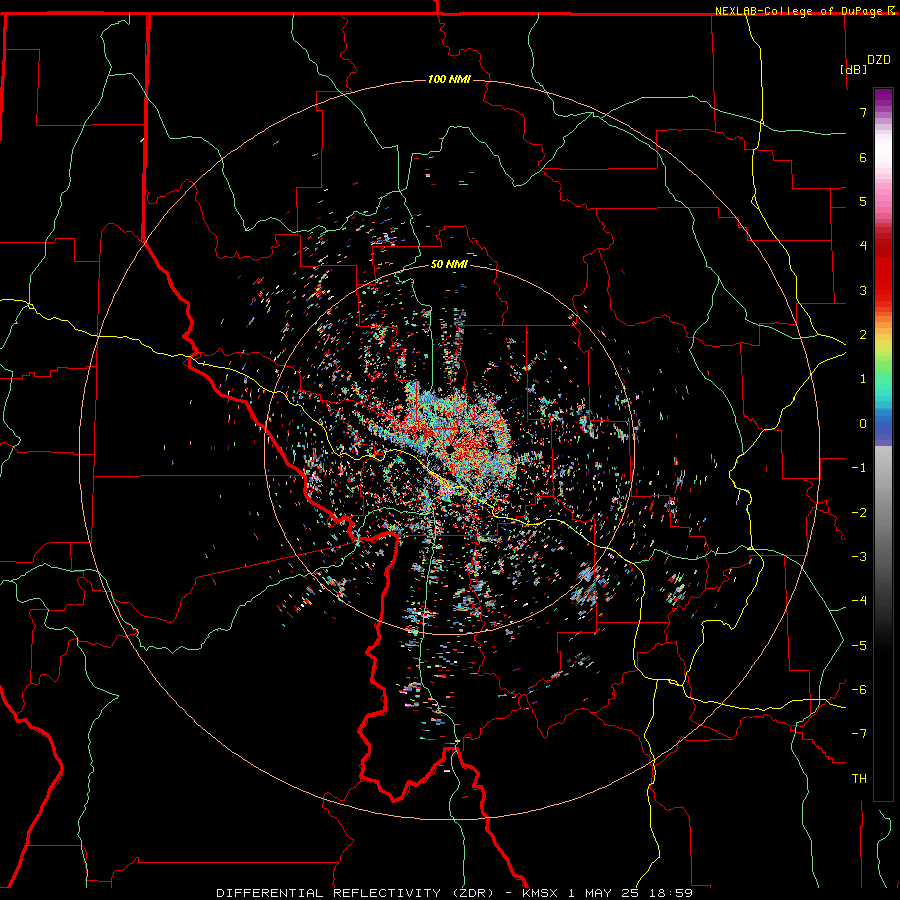900x900 pixels.
Task: Click the -7 value on the color scale
Action: point(859,734)
